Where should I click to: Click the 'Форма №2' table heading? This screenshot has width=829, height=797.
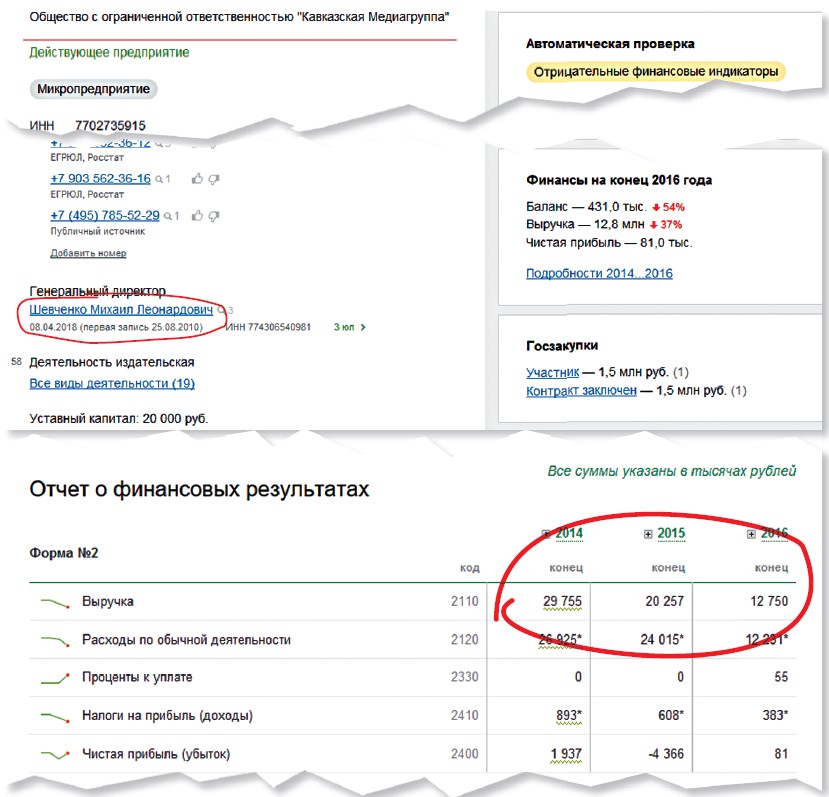click(63, 553)
